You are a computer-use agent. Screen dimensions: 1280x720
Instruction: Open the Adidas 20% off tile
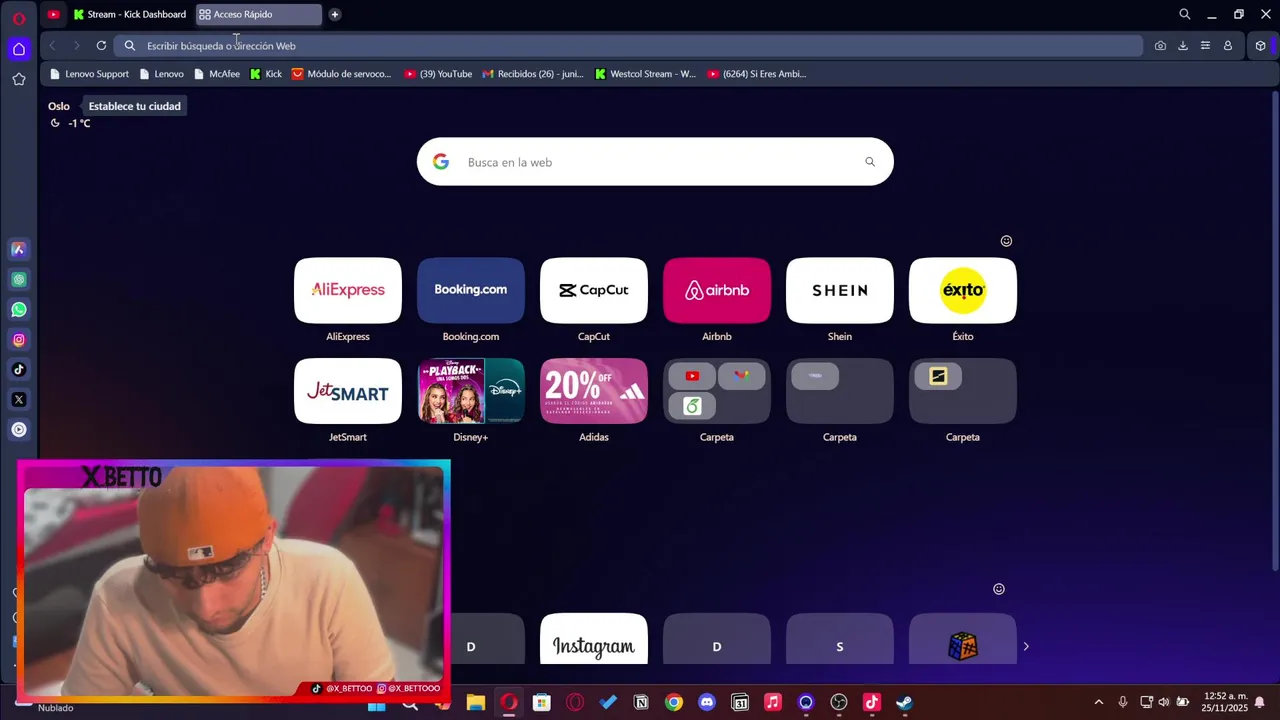coord(594,391)
